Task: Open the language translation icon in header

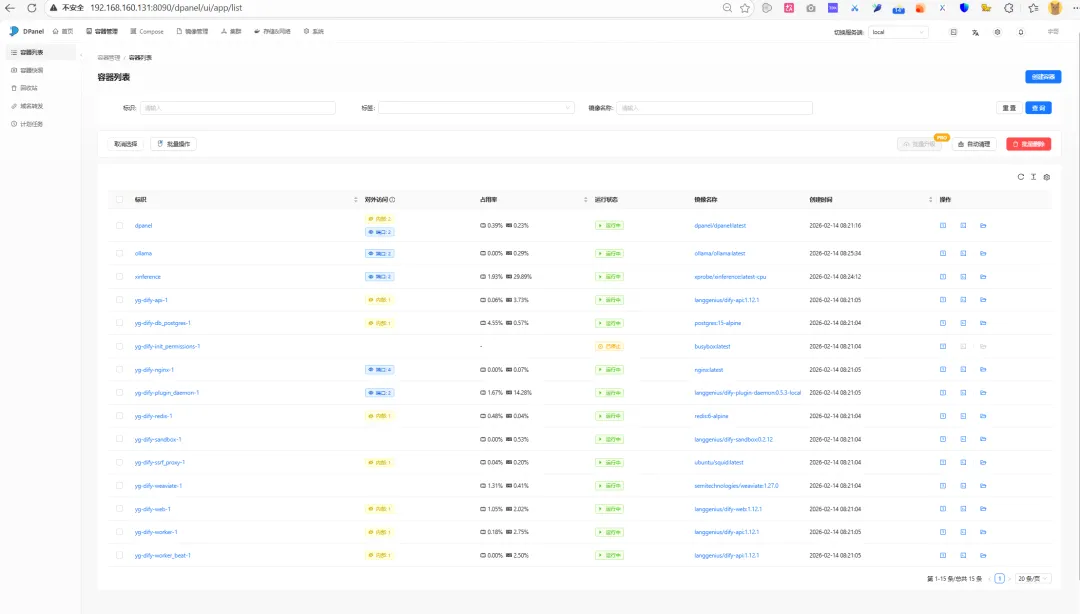Action: pyautogui.click(x=975, y=32)
